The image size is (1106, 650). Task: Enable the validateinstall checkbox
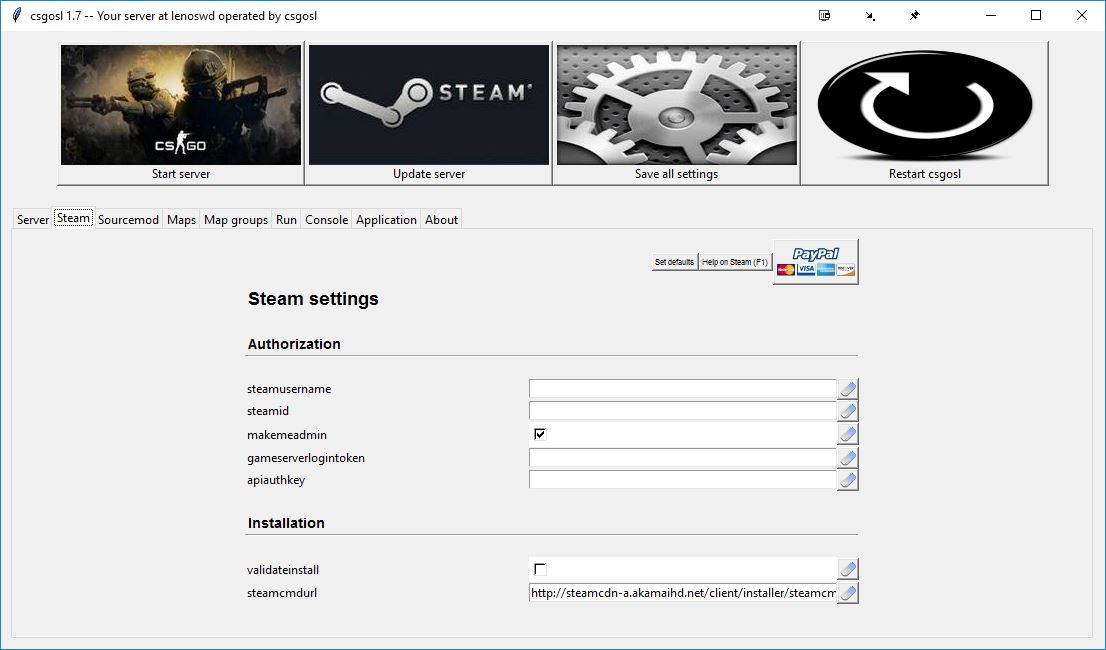coord(540,569)
